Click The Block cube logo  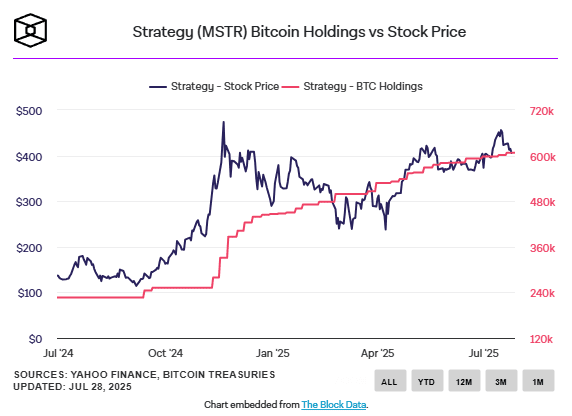[x=30, y=31]
